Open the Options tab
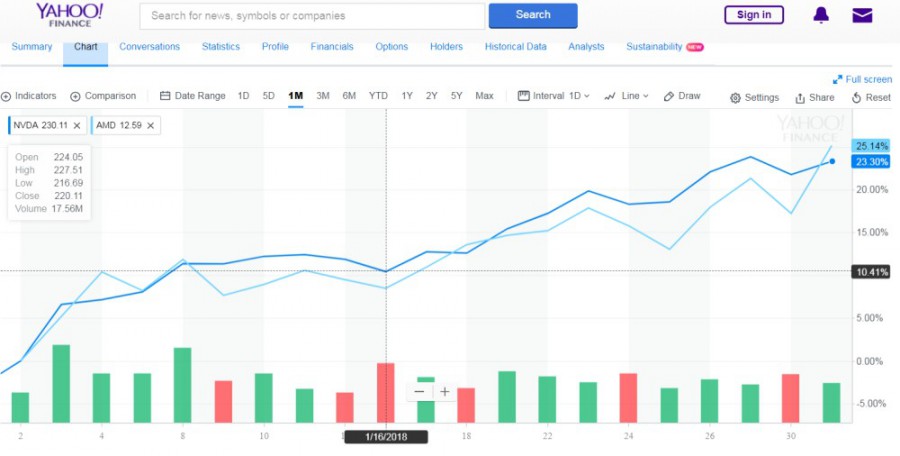Image resolution: width=900 pixels, height=456 pixels. point(391,47)
